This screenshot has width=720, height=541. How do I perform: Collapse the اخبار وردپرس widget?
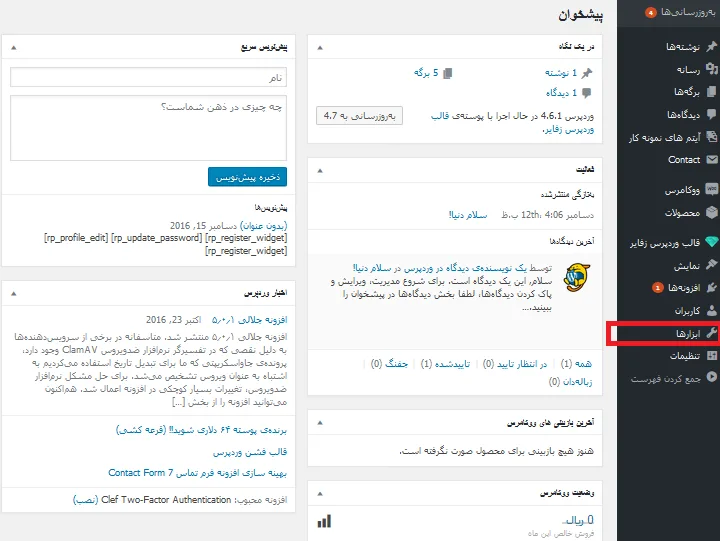pos(14,293)
